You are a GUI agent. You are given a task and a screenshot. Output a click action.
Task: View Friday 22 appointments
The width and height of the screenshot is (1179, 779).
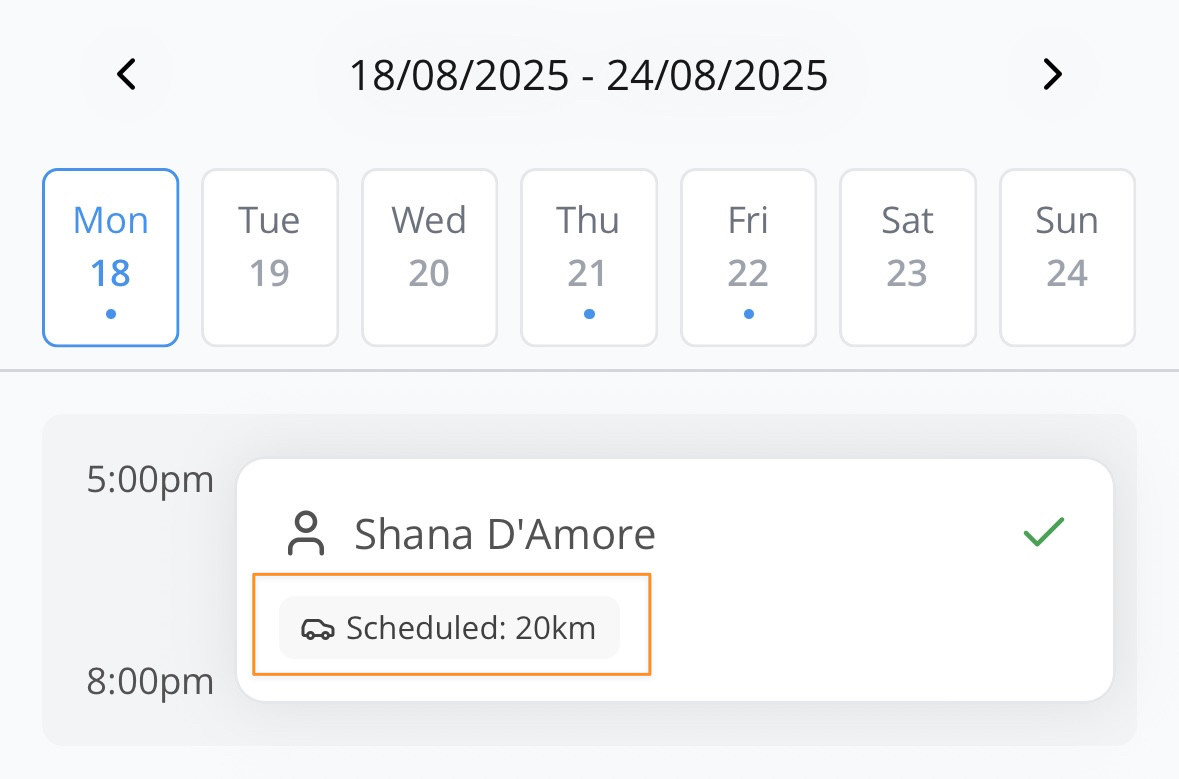pos(748,257)
